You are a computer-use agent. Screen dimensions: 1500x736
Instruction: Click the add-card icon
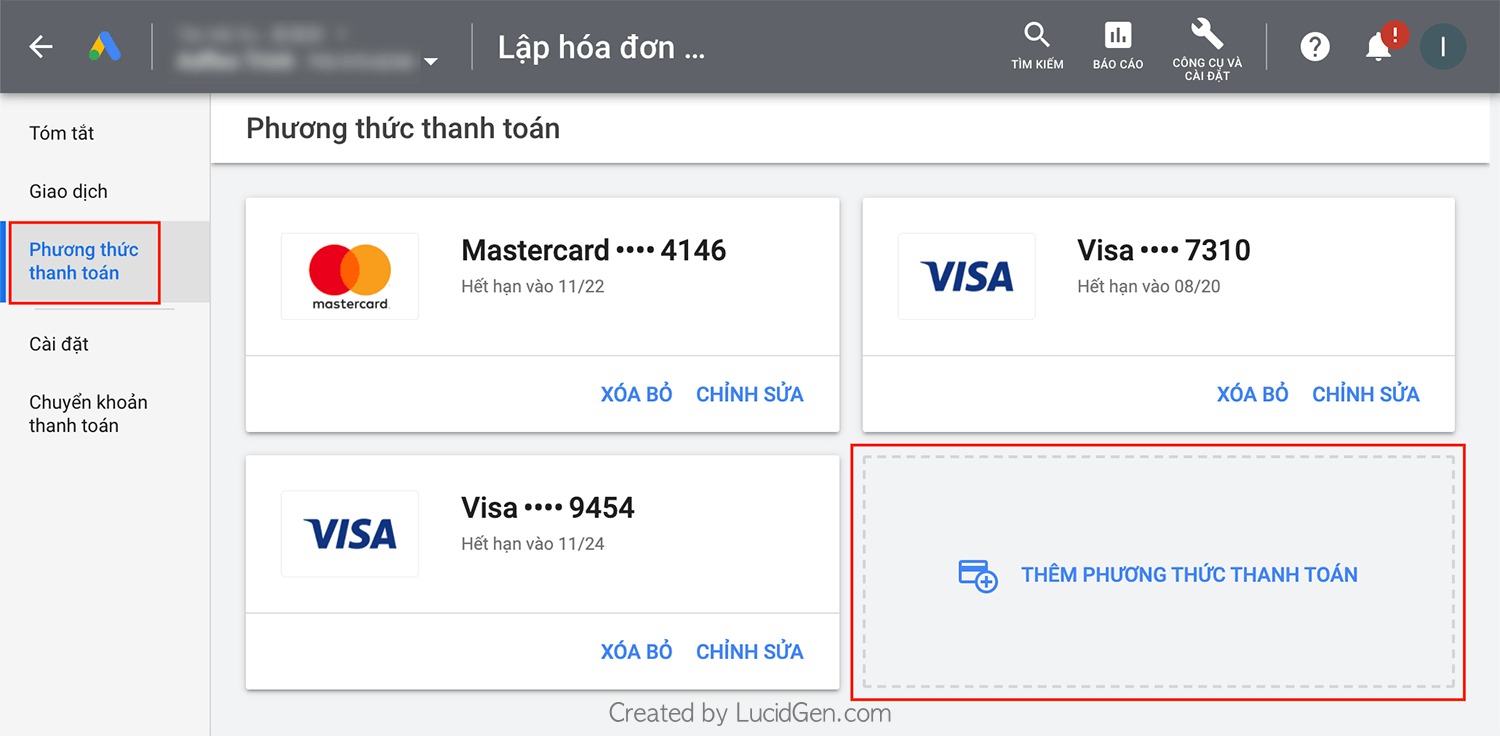point(978,575)
